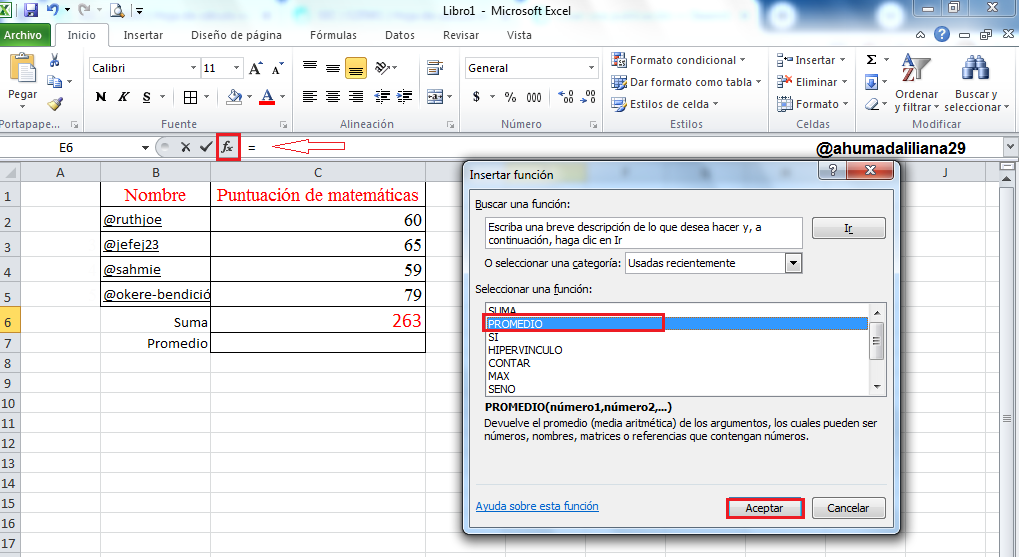Open Buscar y seleccionar binoculars

975,83
